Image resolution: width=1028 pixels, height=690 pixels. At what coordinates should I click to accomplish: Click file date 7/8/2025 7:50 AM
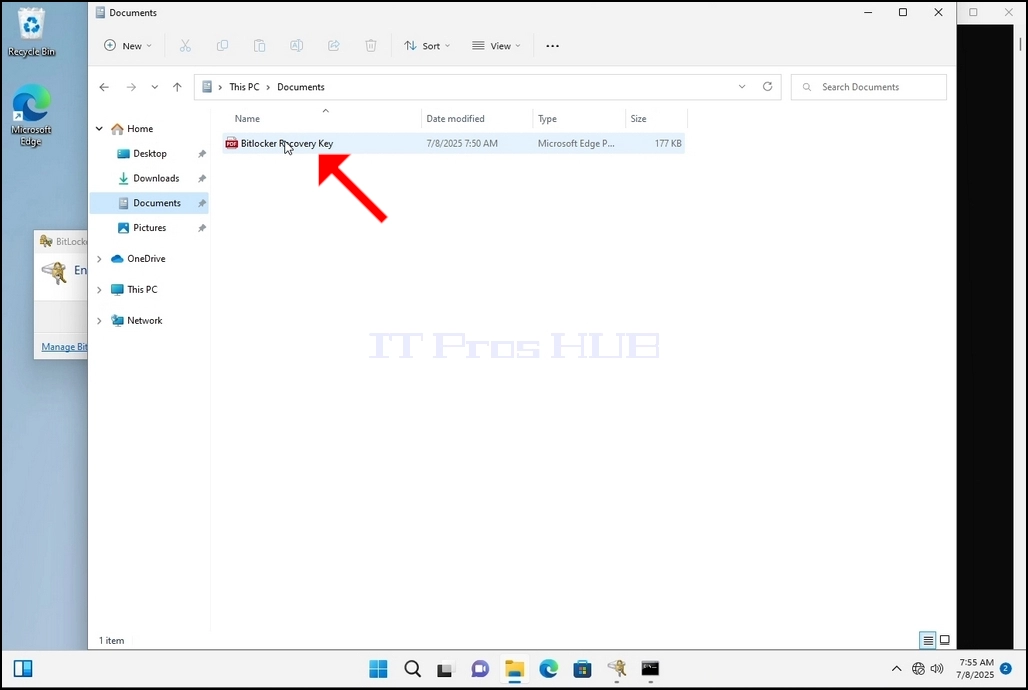[x=462, y=144]
